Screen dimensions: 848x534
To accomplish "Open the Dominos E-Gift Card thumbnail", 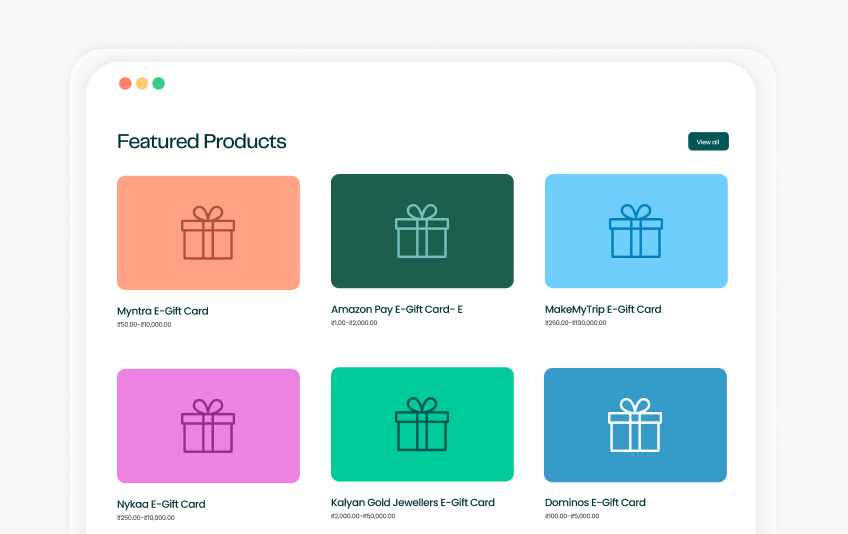I will (x=635, y=425).
